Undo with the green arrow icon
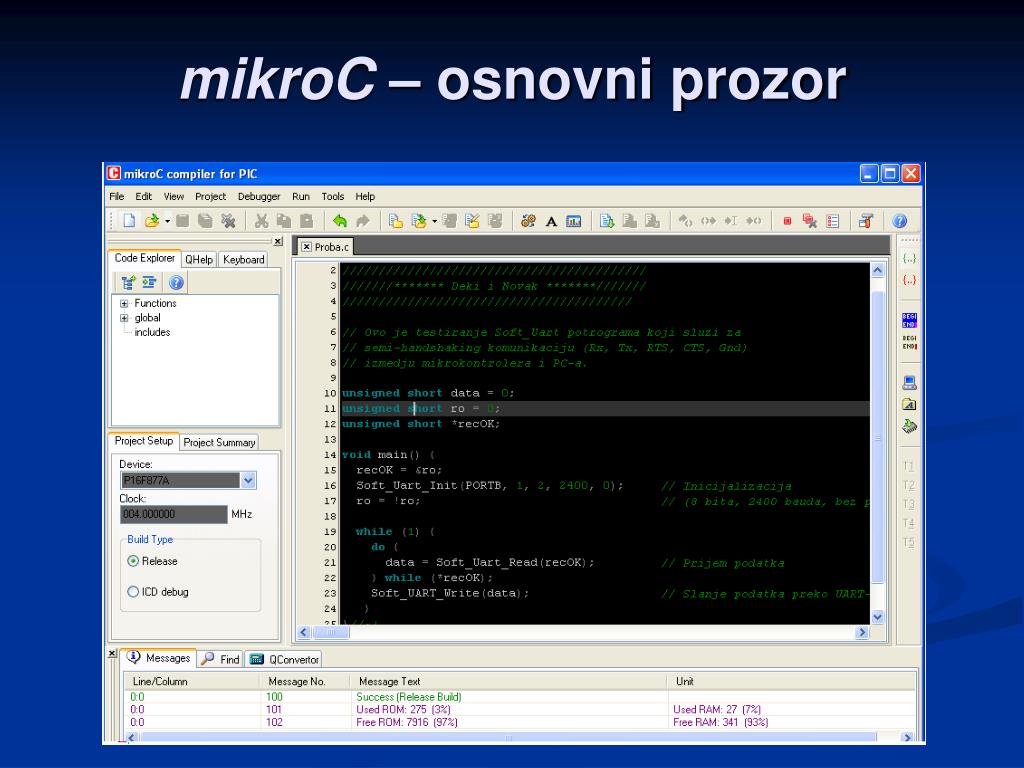The height and width of the screenshot is (768, 1024). pos(340,221)
